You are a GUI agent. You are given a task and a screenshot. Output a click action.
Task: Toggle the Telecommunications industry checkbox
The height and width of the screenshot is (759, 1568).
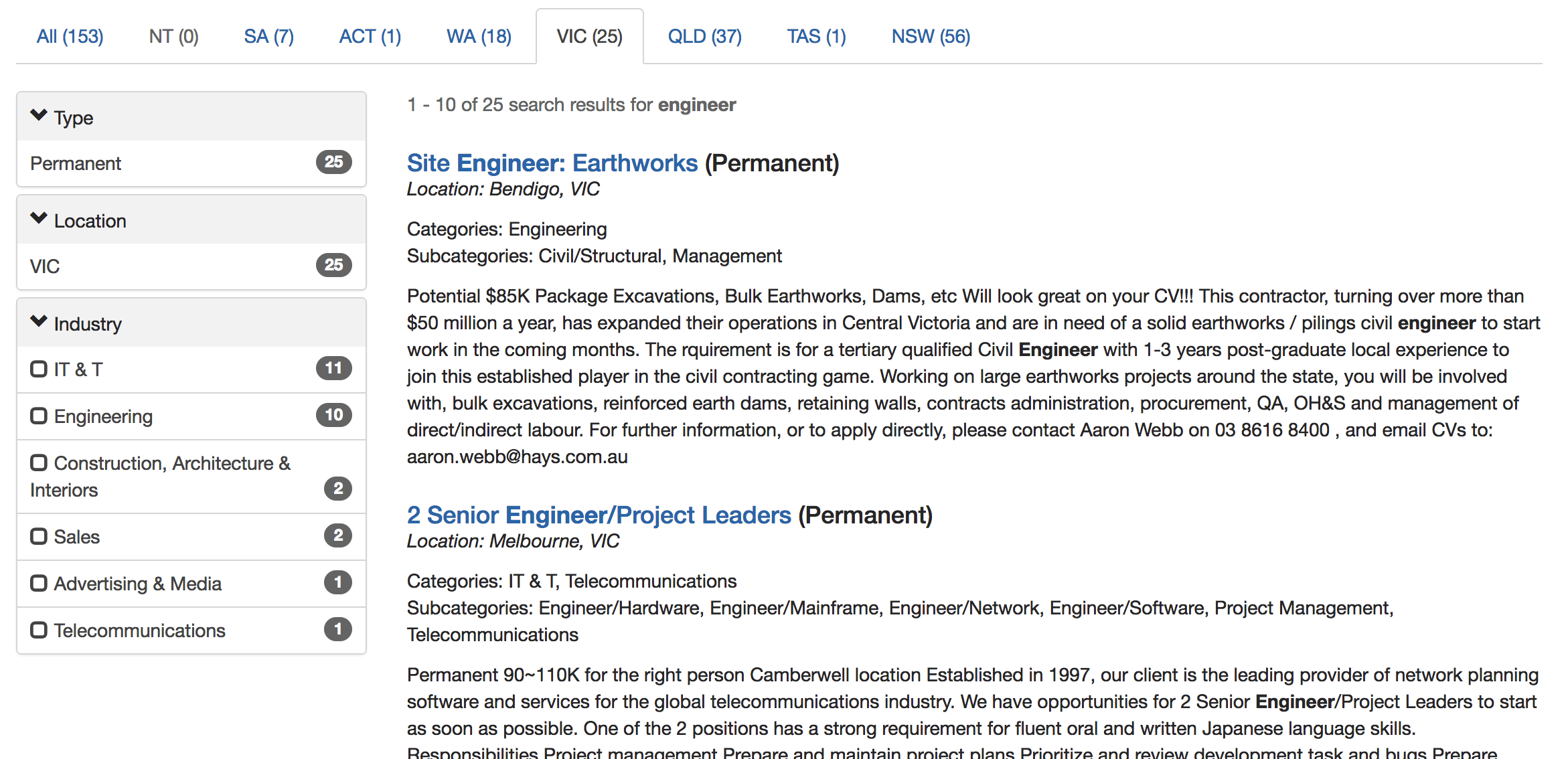pos(39,630)
